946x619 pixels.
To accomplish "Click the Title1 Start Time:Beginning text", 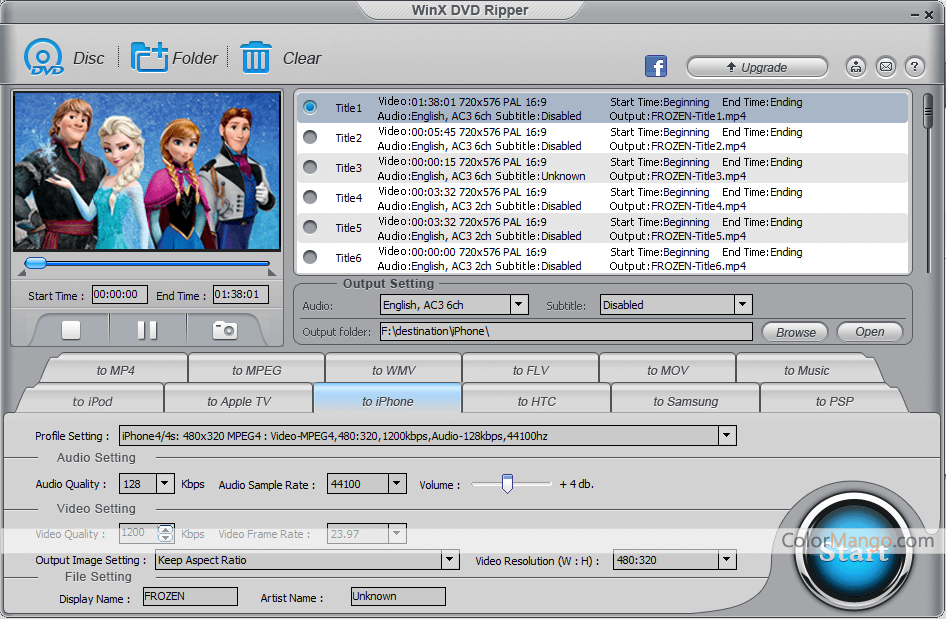I will (659, 102).
